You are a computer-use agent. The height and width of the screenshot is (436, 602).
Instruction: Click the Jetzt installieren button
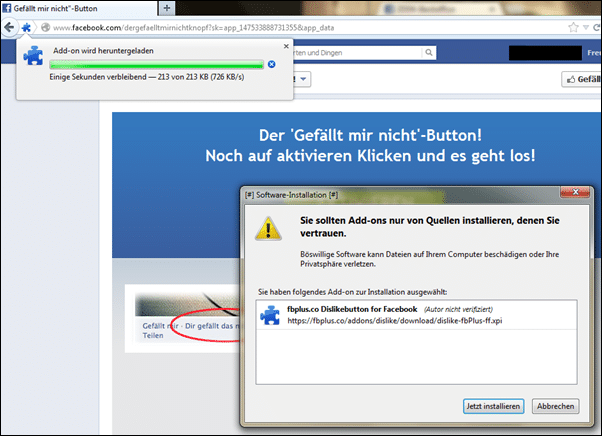pyautogui.click(x=493, y=406)
